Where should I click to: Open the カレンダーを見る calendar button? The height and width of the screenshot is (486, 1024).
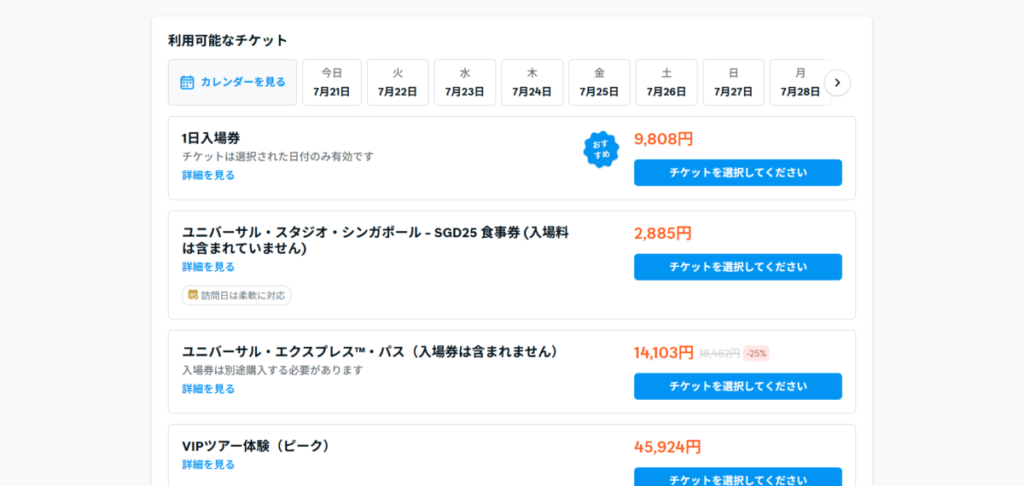(x=232, y=82)
